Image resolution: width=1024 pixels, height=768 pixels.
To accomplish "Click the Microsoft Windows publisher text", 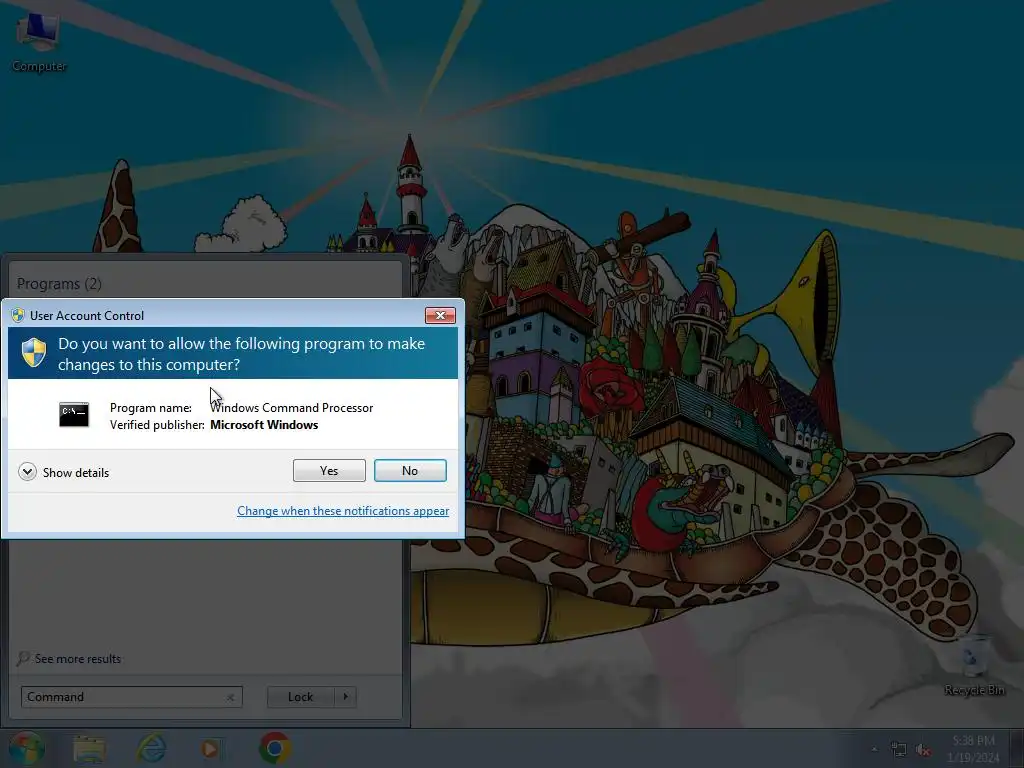I will pos(264,424).
